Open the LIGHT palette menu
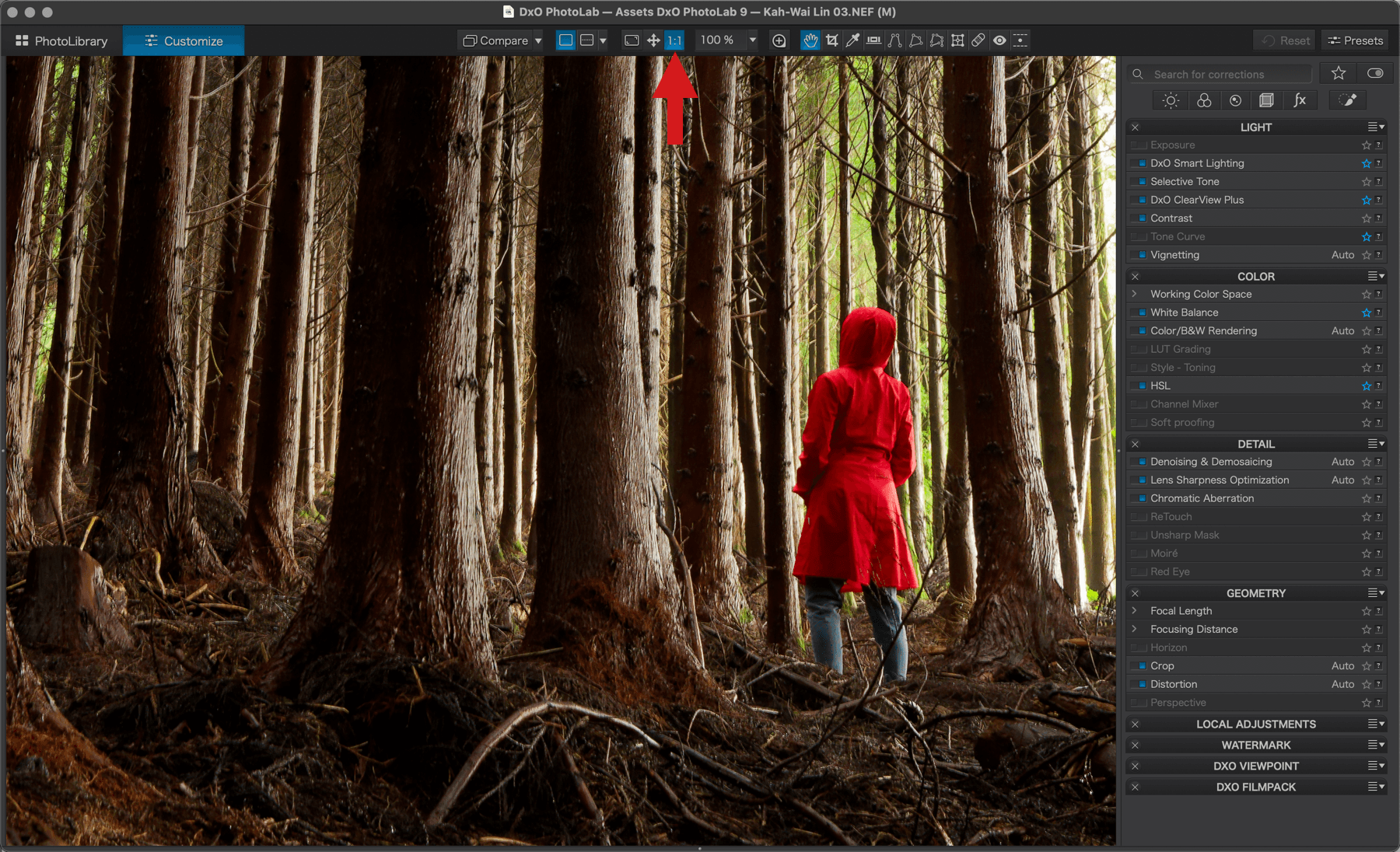This screenshot has height=852, width=1400. click(x=1376, y=127)
